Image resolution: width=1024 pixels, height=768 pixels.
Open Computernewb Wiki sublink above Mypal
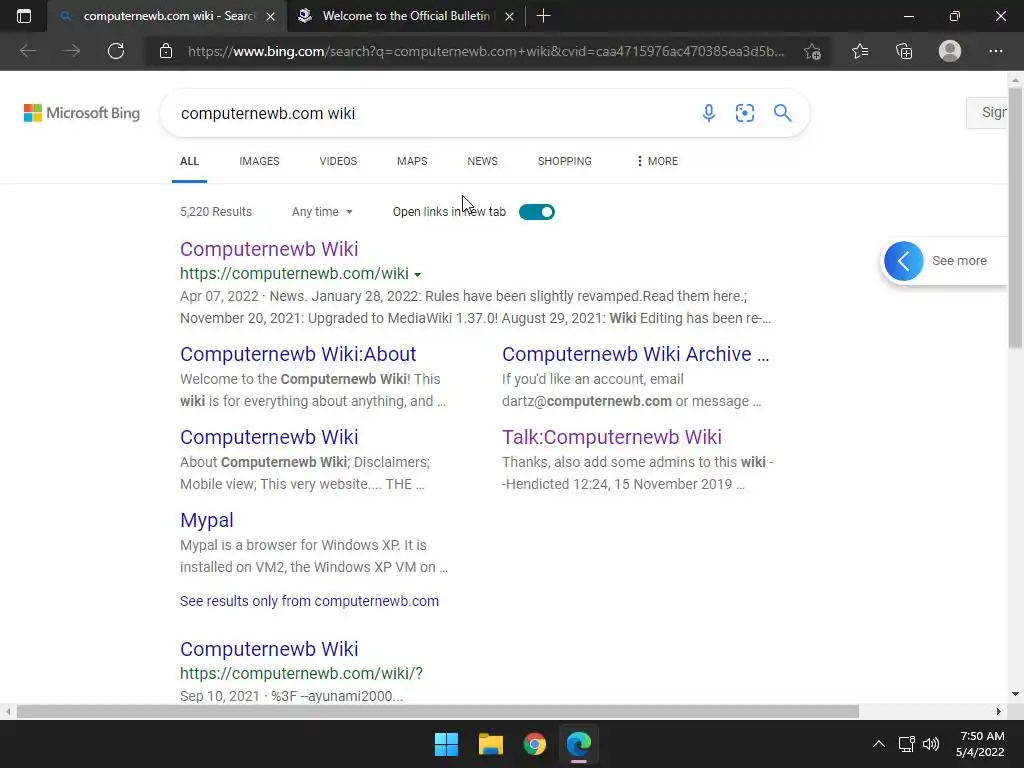pos(269,437)
